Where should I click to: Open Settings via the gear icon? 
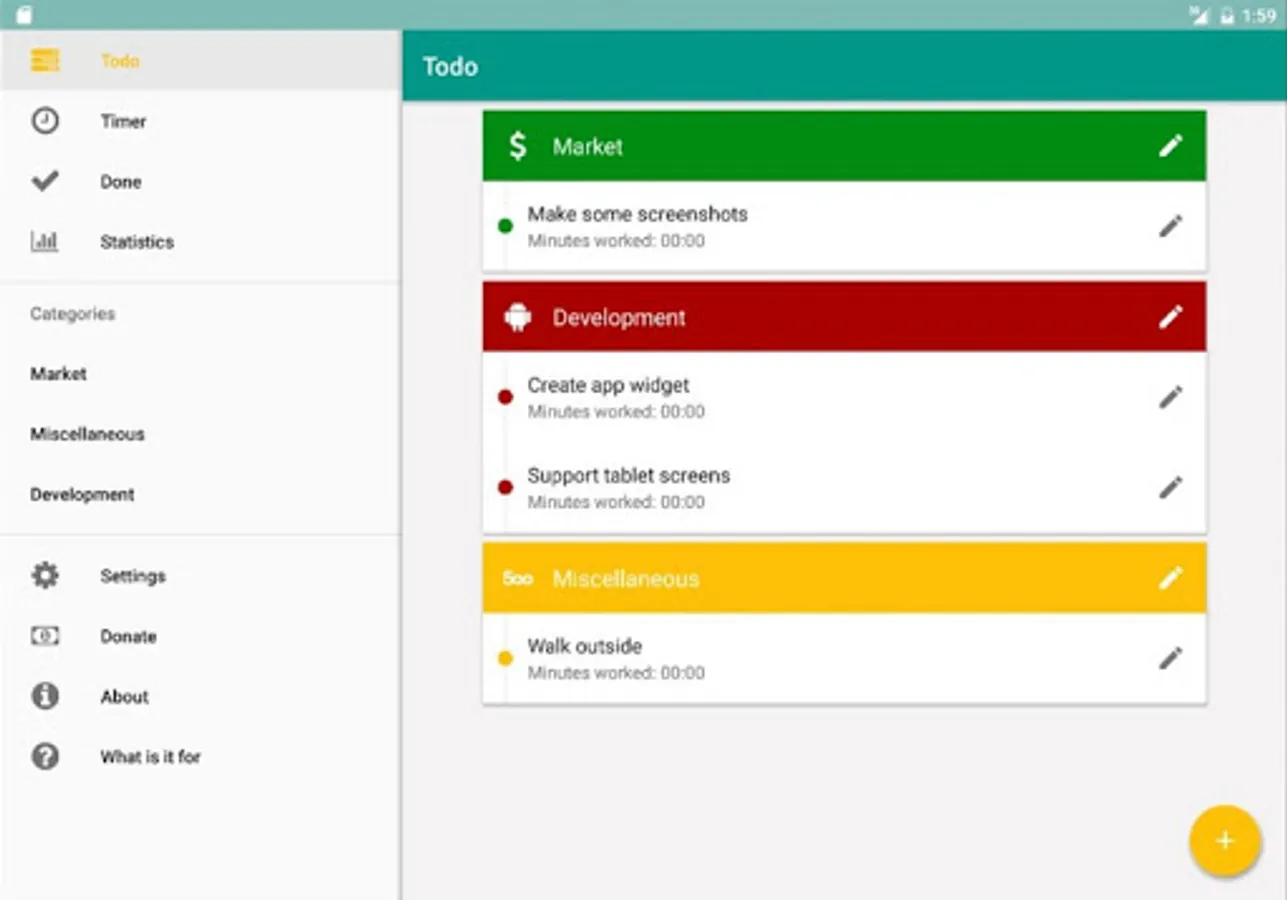coord(45,576)
